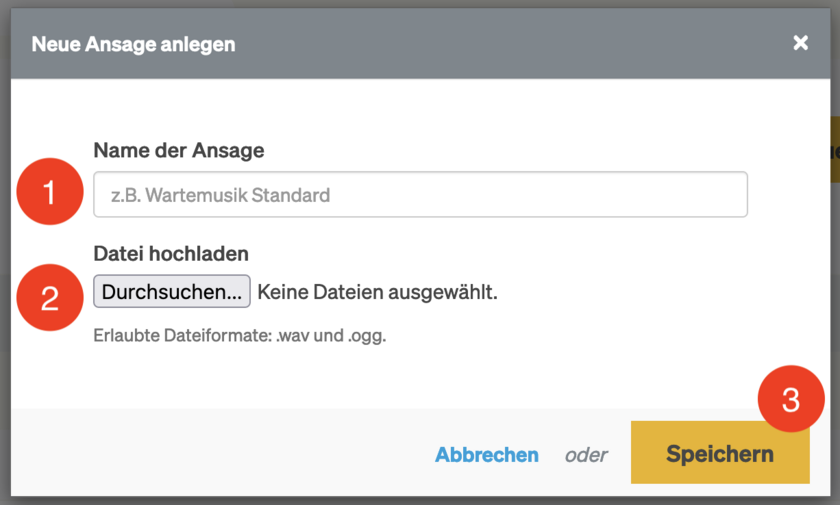840x505 pixels.
Task: Click the word "oder" in the footer
Action: 586,455
